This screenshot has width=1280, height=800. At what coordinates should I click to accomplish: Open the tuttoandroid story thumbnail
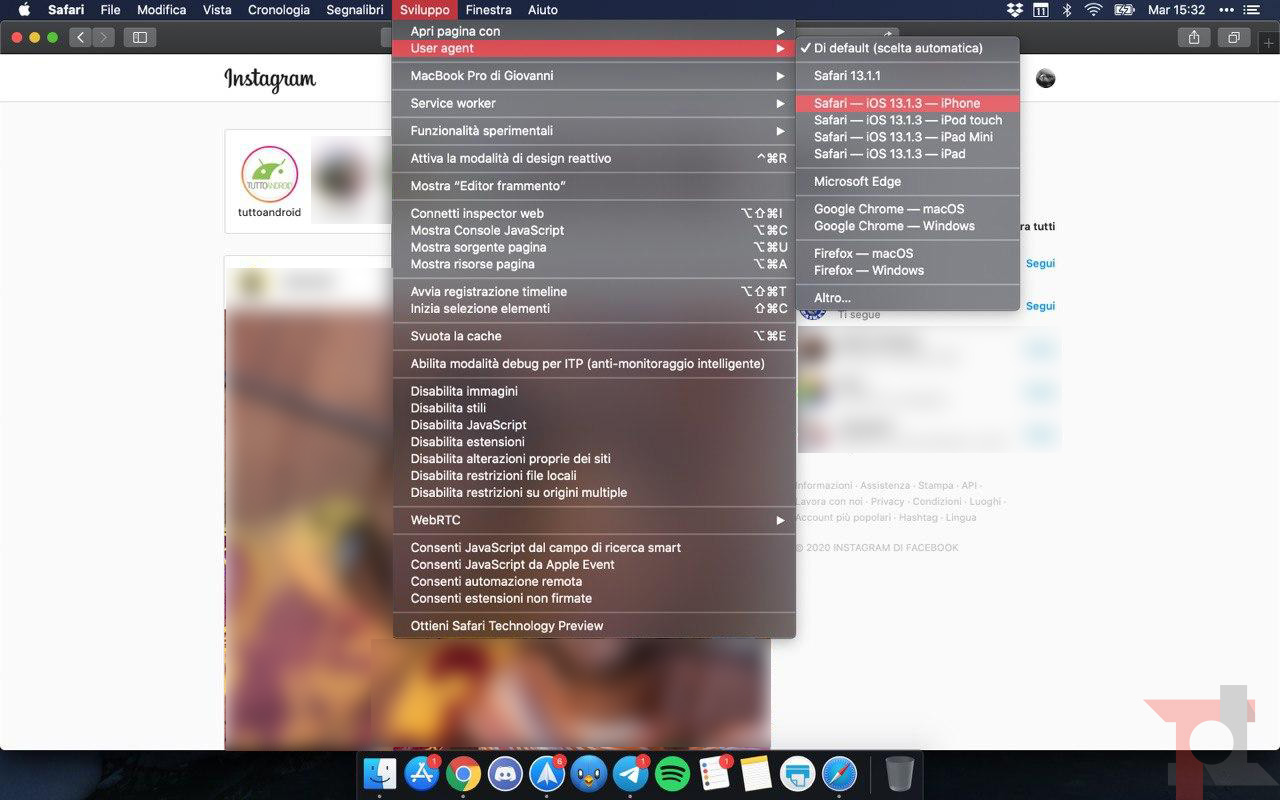click(x=270, y=173)
